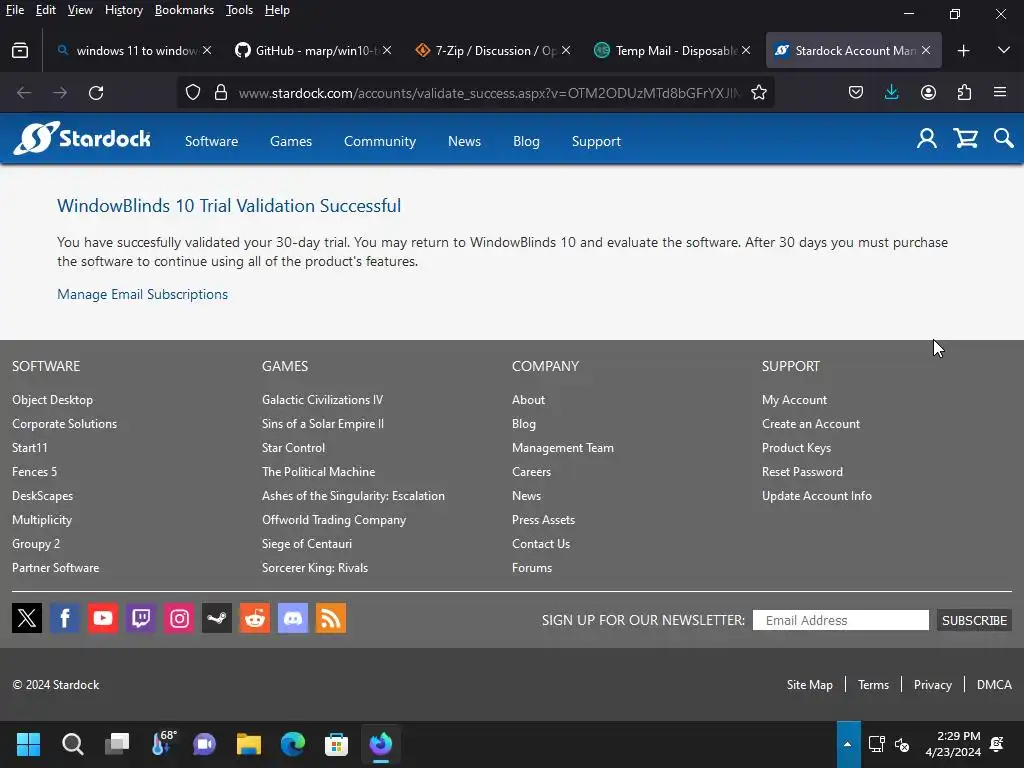This screenshot has width=1024, height=768.
Task: Open Stardock's X (Twitter) social icon
Action: (27, 618)
